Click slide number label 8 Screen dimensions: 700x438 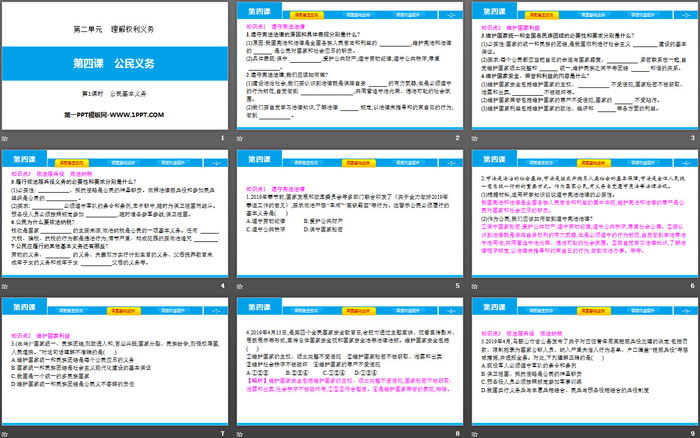click(x=458, y=433)
